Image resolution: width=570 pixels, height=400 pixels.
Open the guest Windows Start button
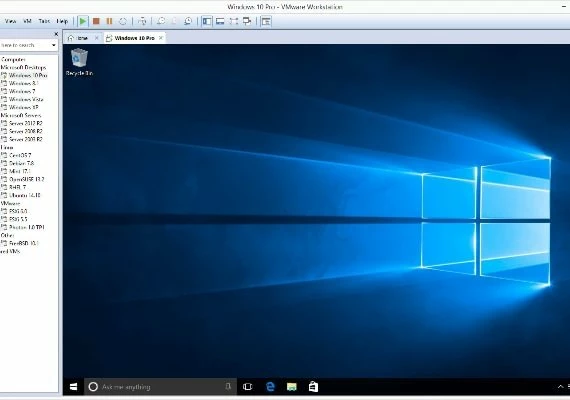pyautogui.click(x=73, y=387)
